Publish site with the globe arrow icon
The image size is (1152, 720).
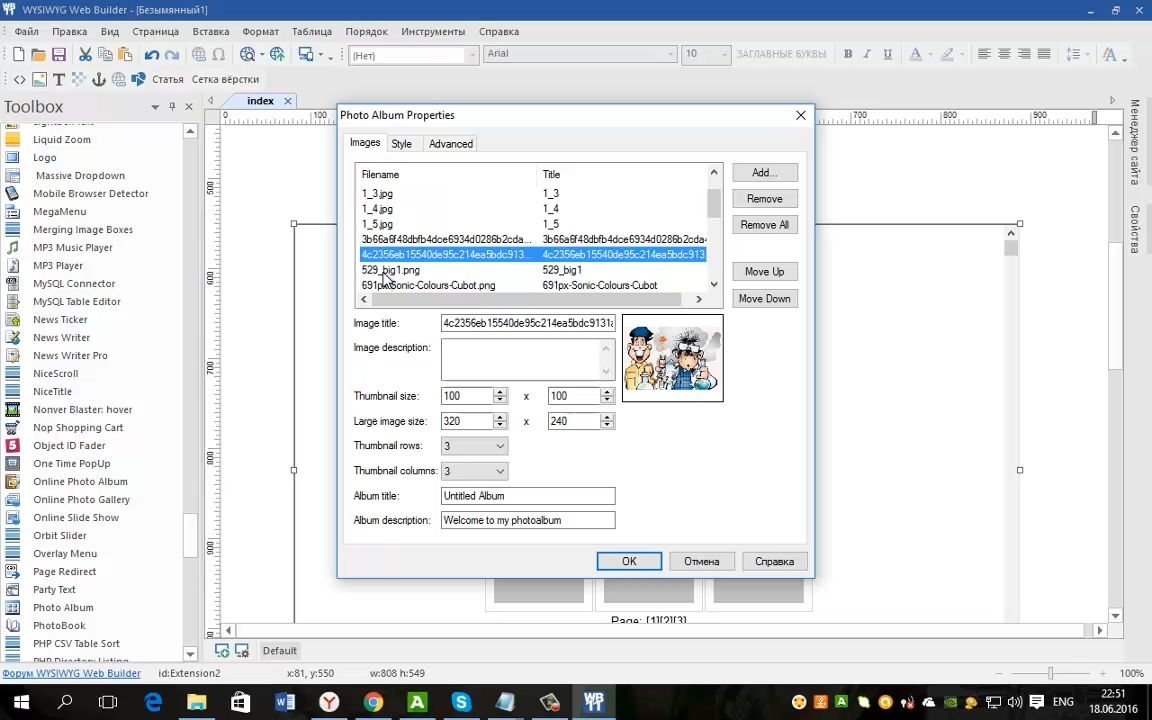277,54
